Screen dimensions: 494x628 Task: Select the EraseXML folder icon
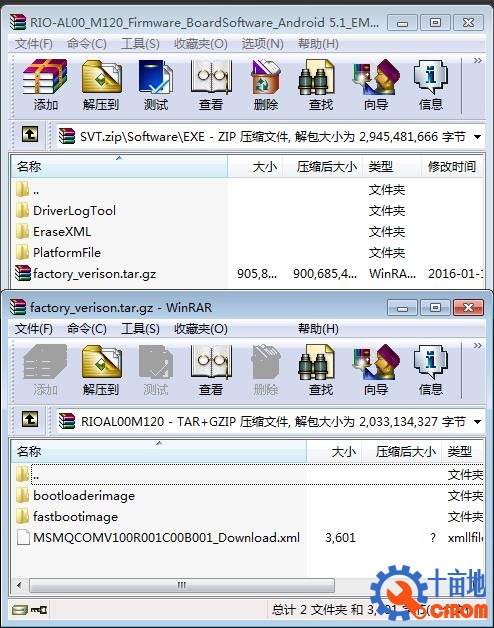point(22,231)
